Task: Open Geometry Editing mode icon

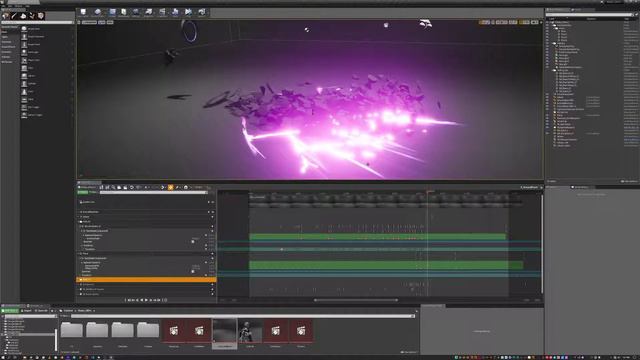Action: click(41, 16)
